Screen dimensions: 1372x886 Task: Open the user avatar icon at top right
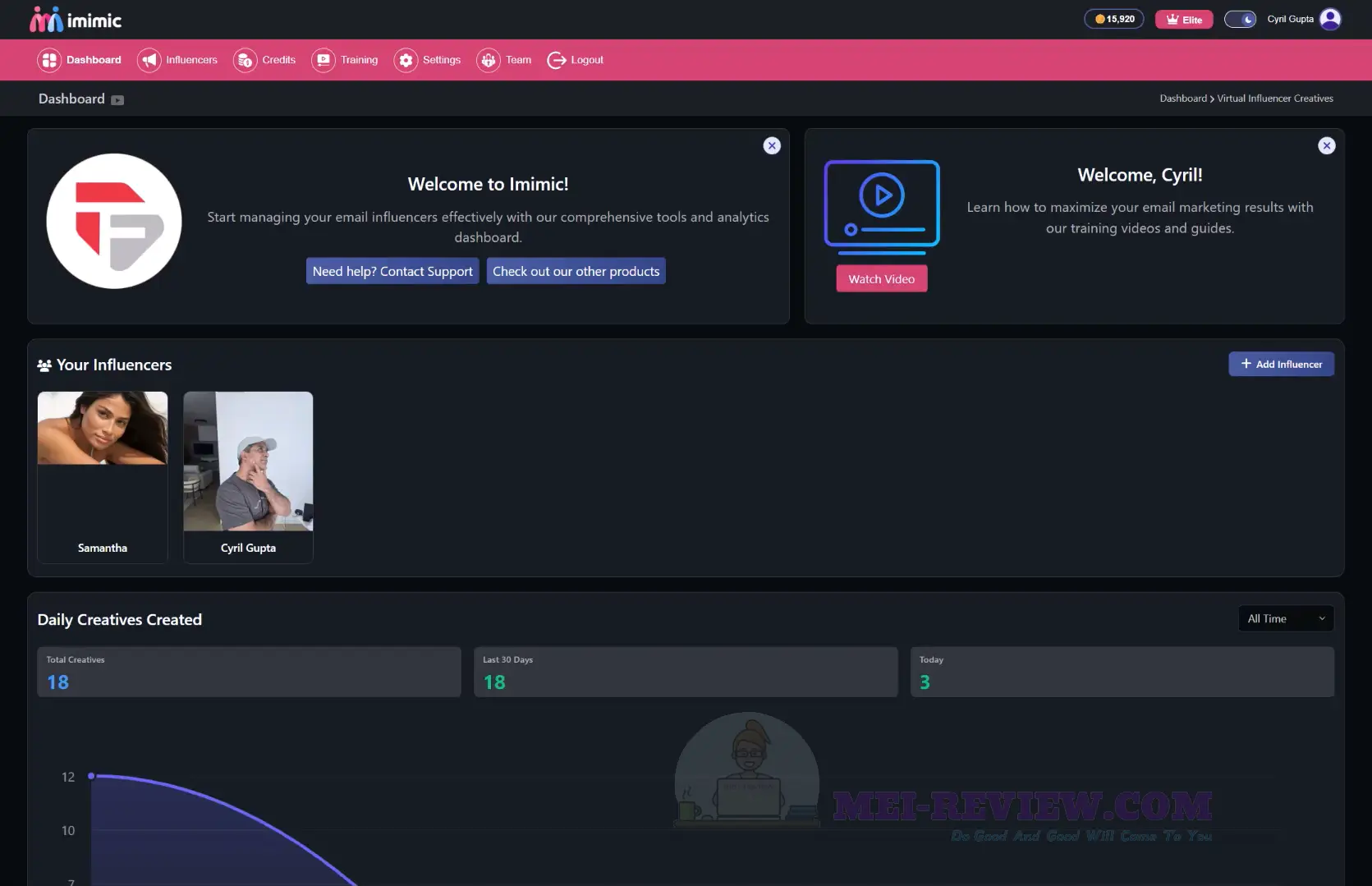pos(1330,19)
